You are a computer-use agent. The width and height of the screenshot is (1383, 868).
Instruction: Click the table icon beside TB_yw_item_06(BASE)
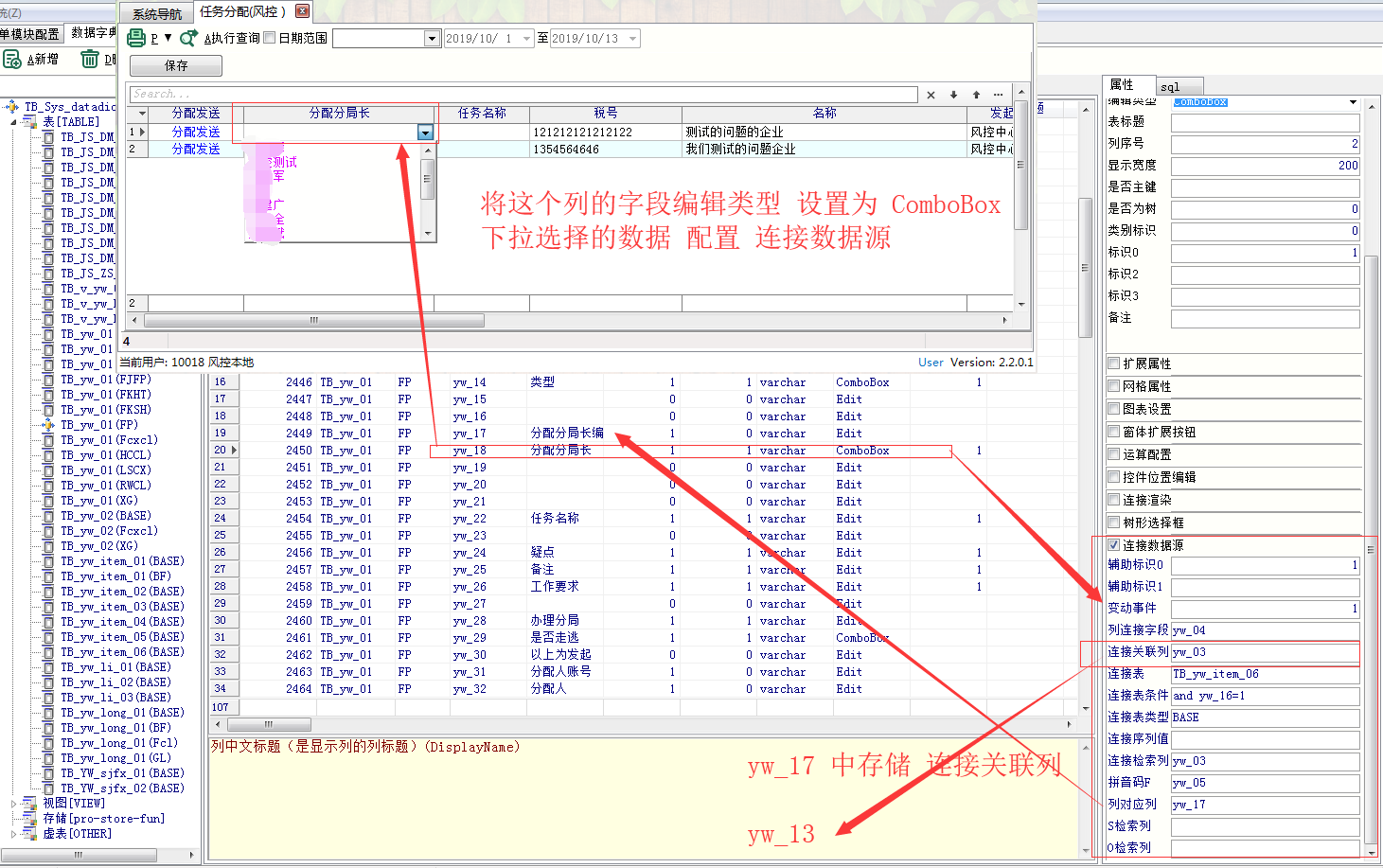coord(48,652)
